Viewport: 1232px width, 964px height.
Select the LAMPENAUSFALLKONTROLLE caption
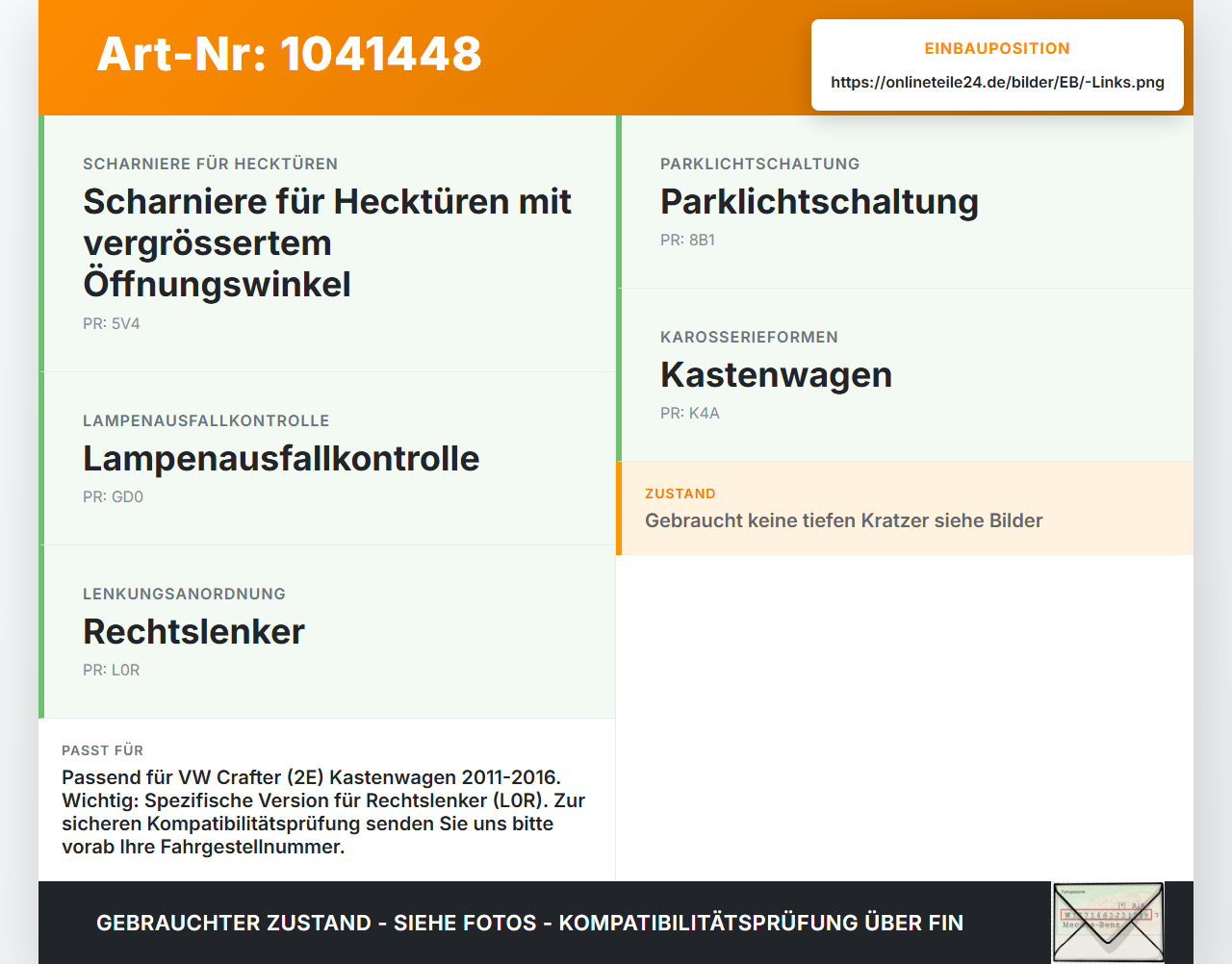[x=206, y=420]
